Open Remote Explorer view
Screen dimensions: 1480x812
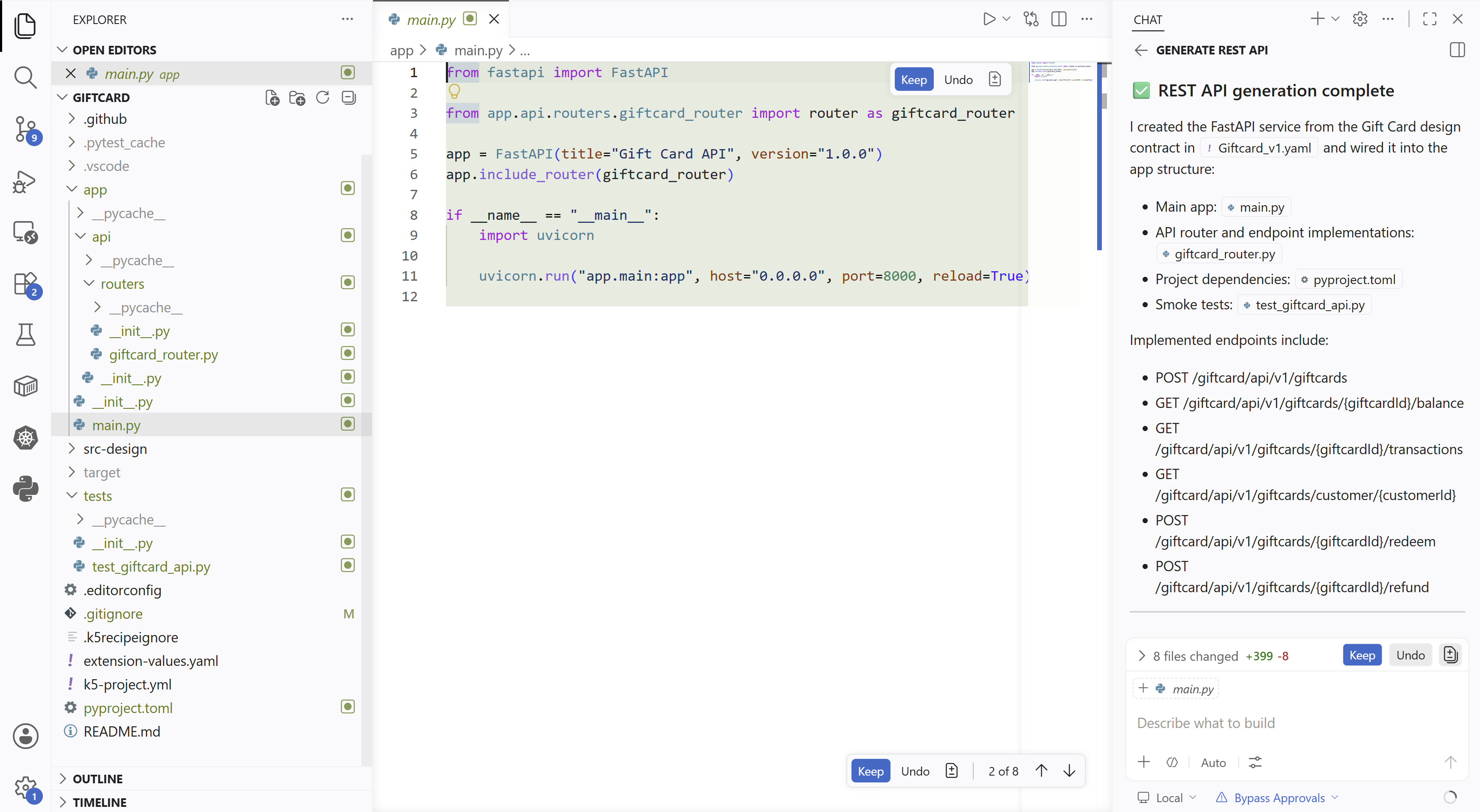click(25, 233)
